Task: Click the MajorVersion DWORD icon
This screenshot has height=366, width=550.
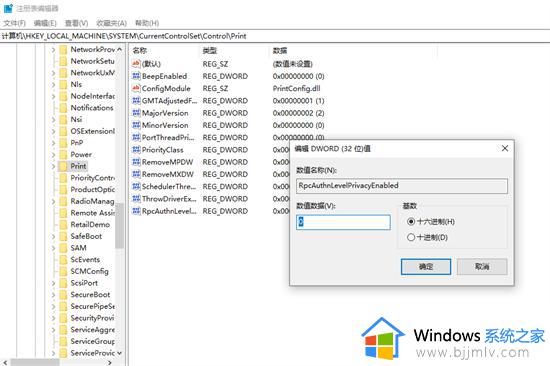Action: click(x=136, y=113)
